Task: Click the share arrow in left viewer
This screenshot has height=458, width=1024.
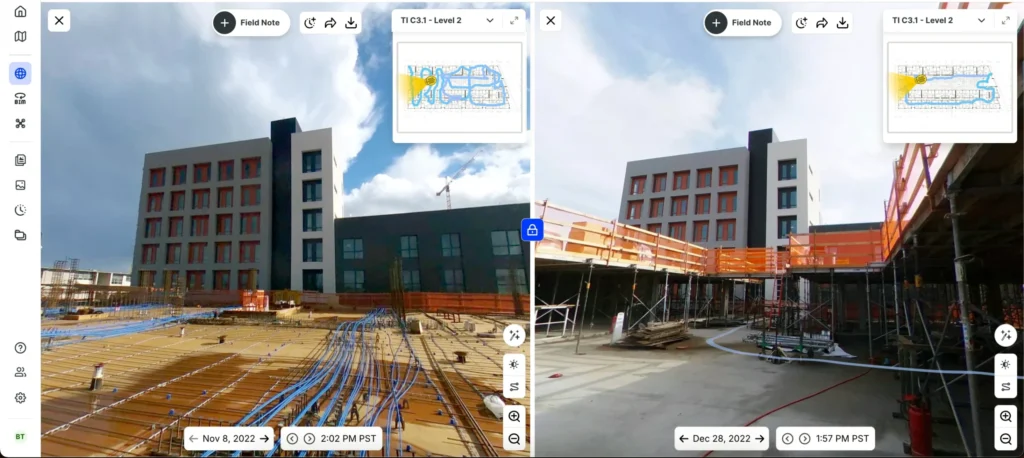Action: pyautogui.click(x=330, y=23)
